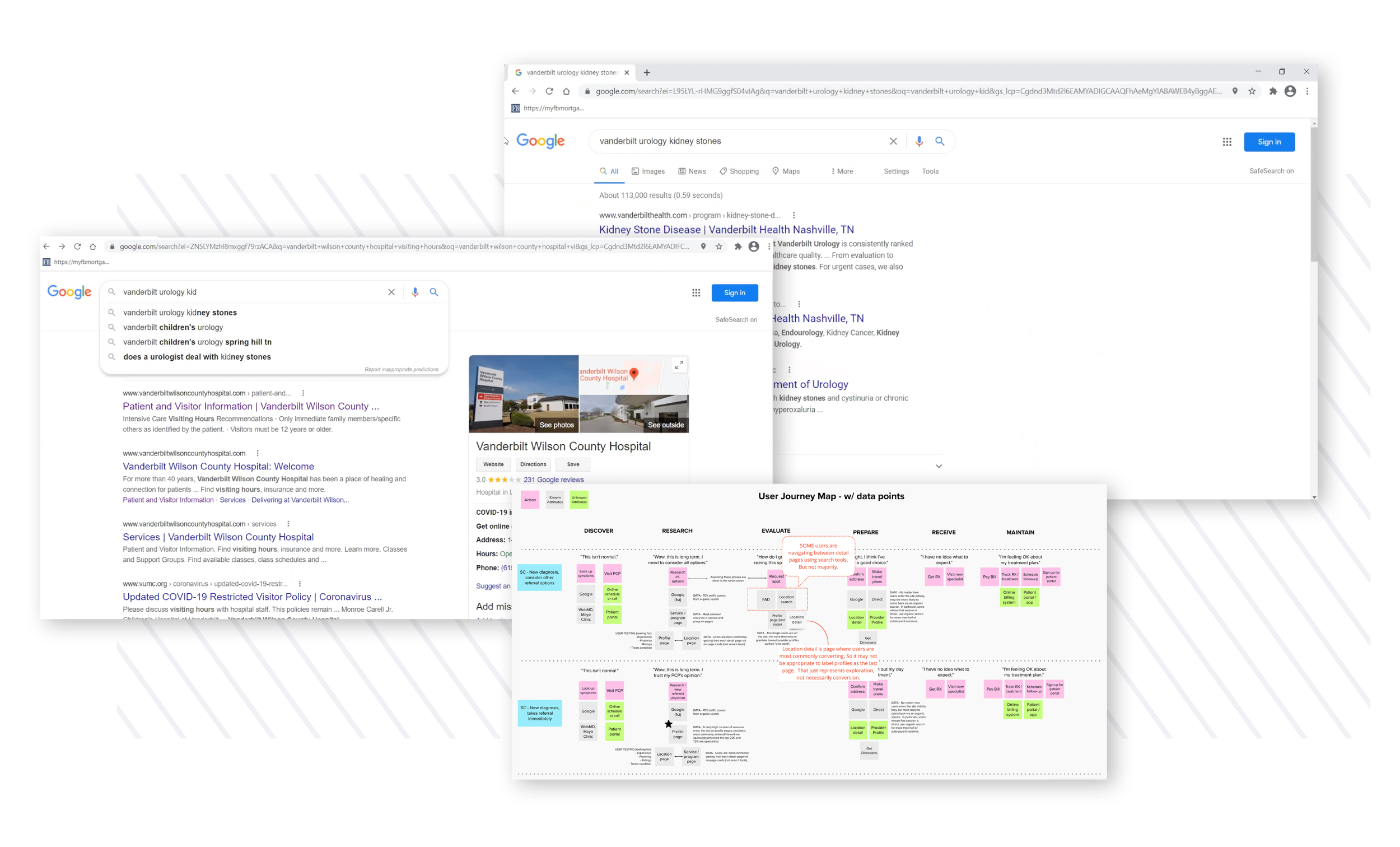Click location pin icon in rear address bar
The width and height of the screenshot is (1400, 847).
point(1235,91)
